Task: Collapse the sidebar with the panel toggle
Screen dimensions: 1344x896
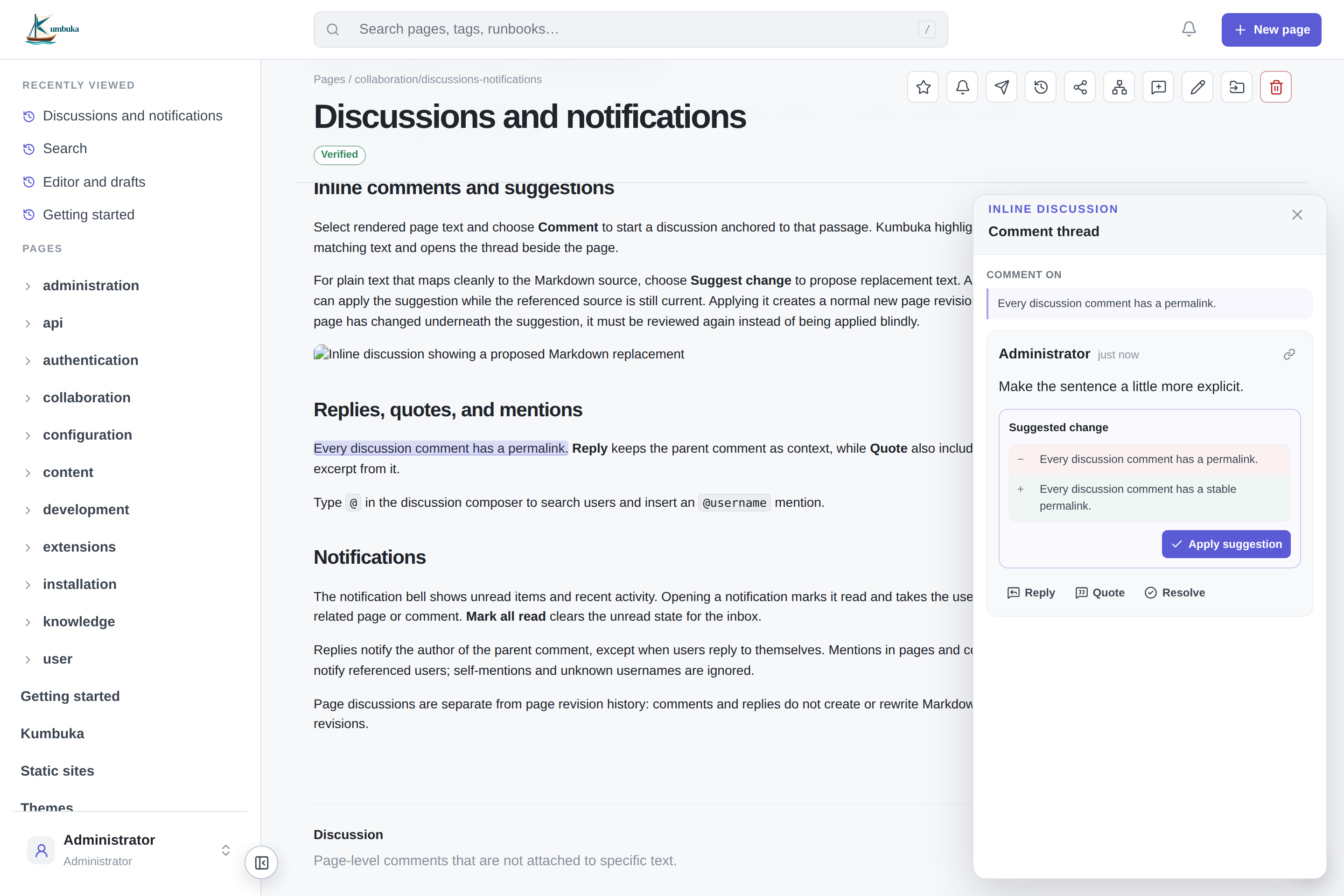Action: coord(261,862)
